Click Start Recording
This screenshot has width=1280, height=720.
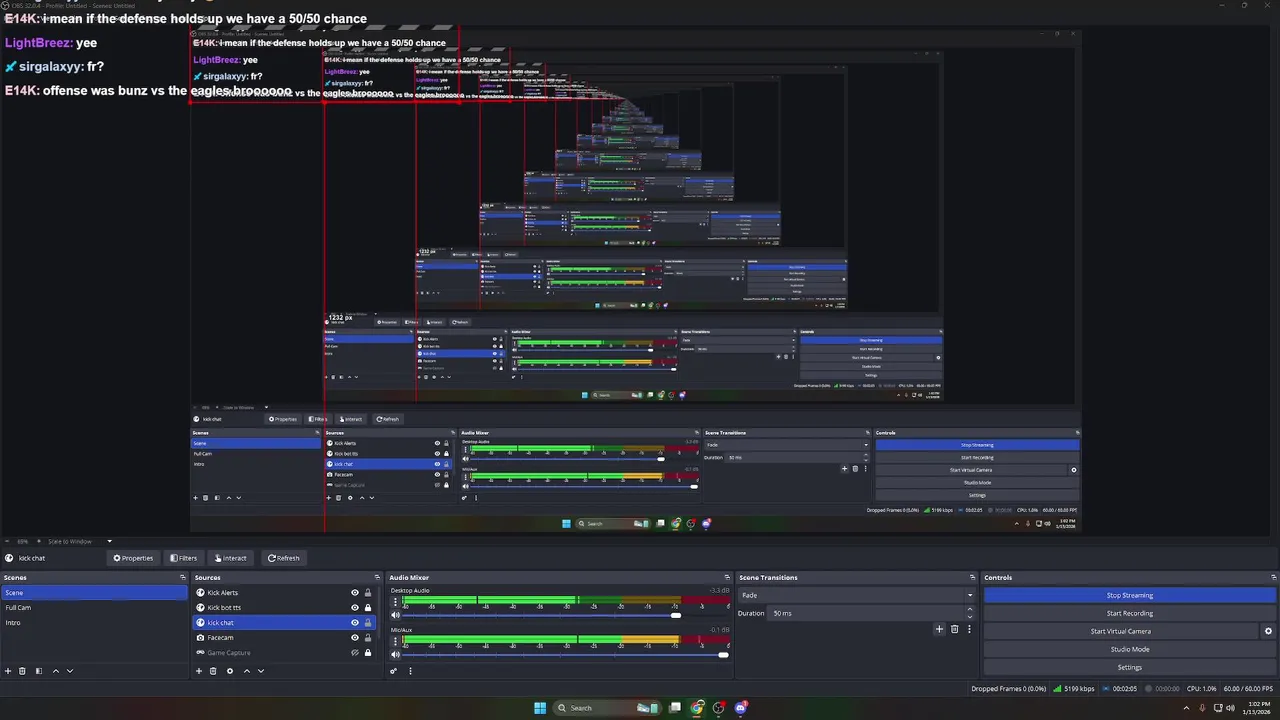click(x=1130, y=613)
